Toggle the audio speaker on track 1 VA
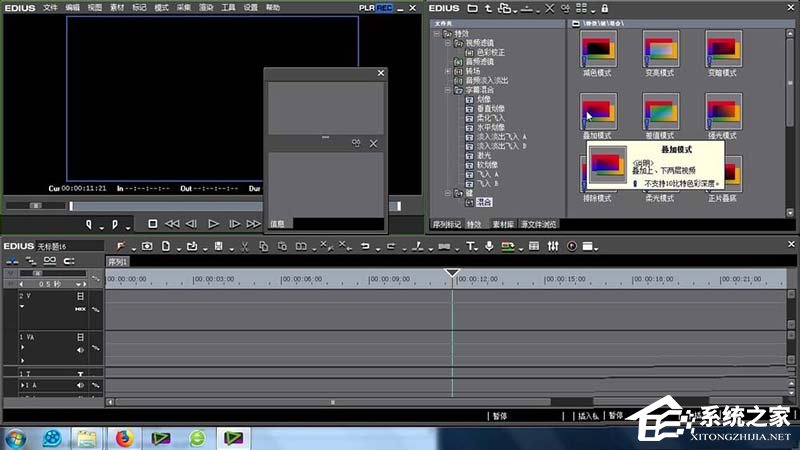800x450 pixels. pos(80,349)
